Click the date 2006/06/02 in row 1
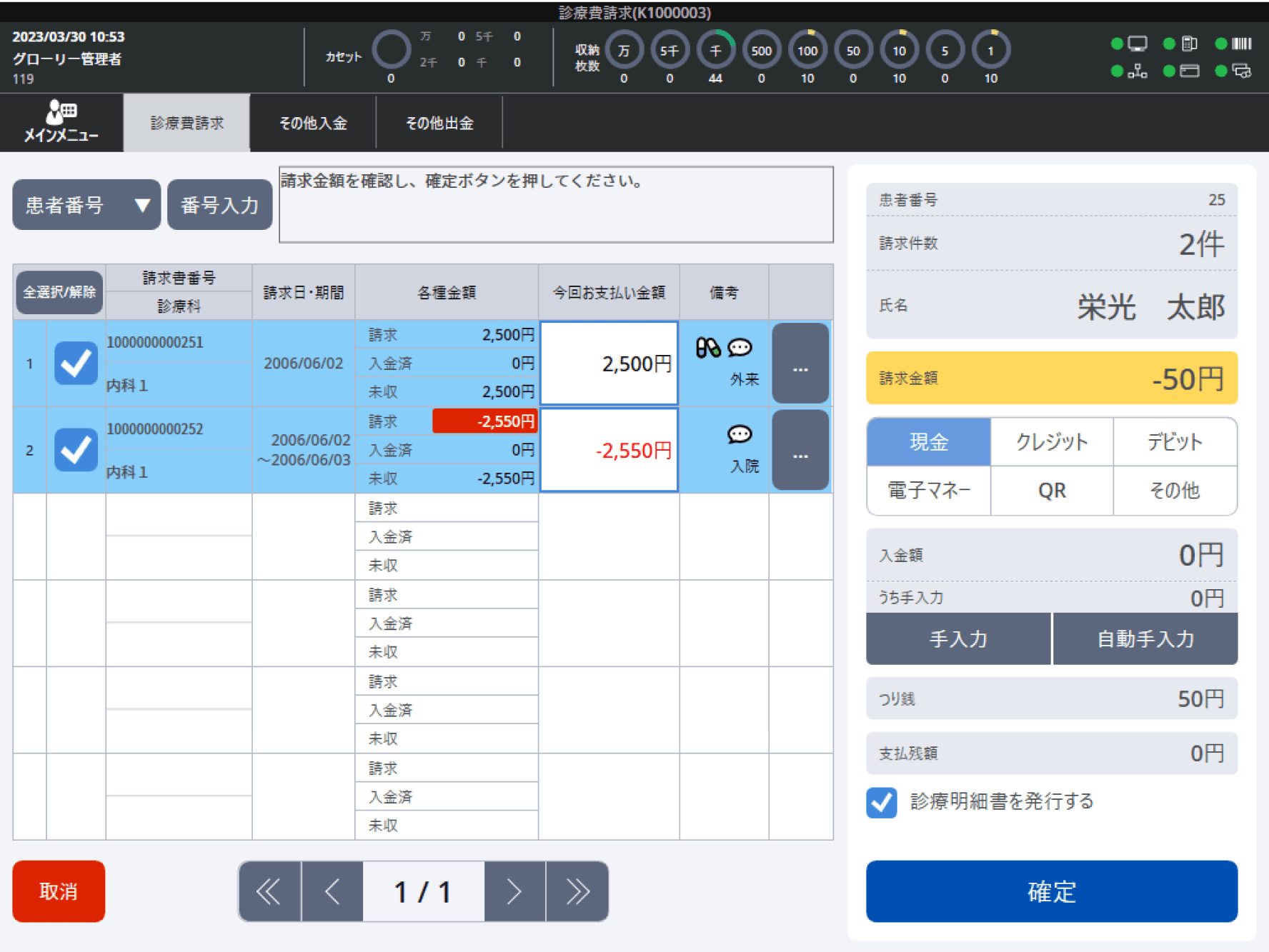 pos(303,363)
